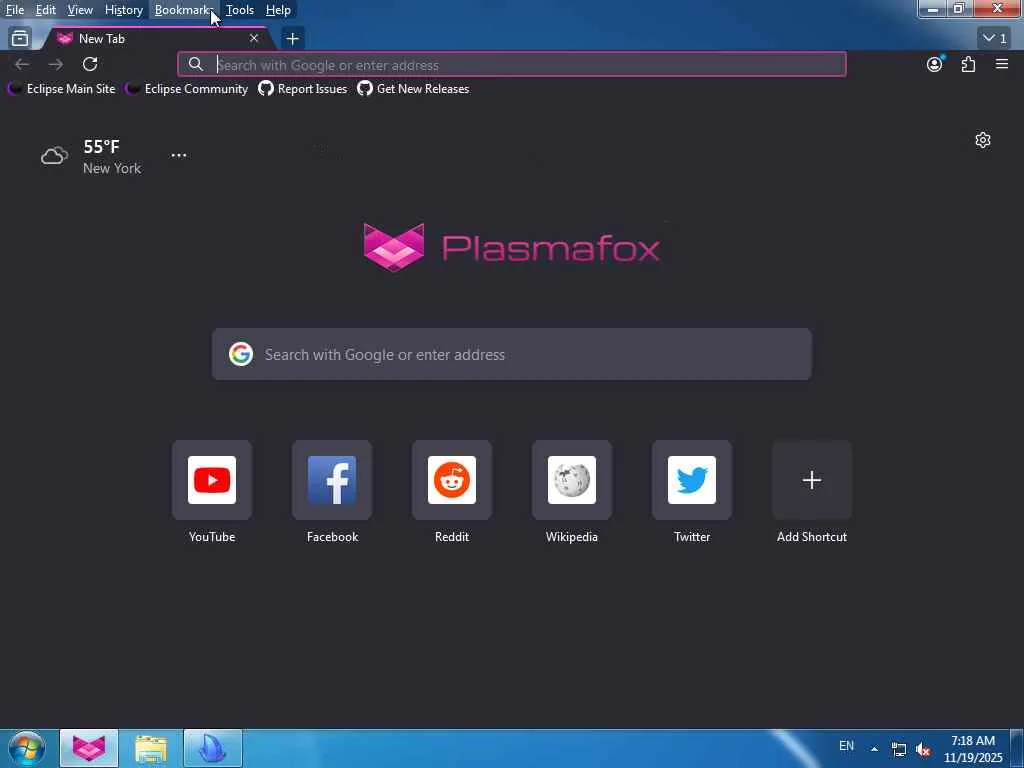This screenshot has height=768, width=1024.
Task: Click the magnifier icon in address bar
Action: tap(195, 64)
